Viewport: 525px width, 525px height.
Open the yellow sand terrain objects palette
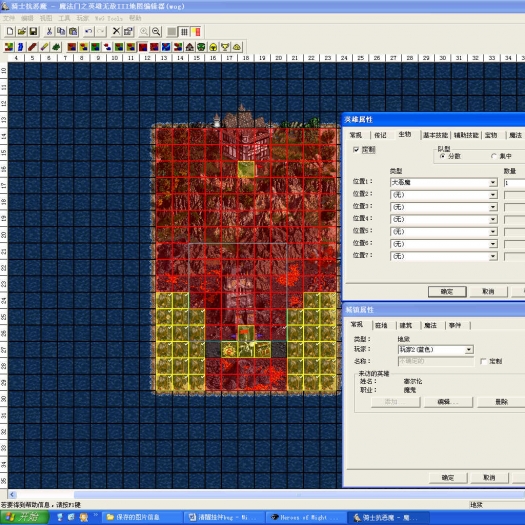[83, 47]
